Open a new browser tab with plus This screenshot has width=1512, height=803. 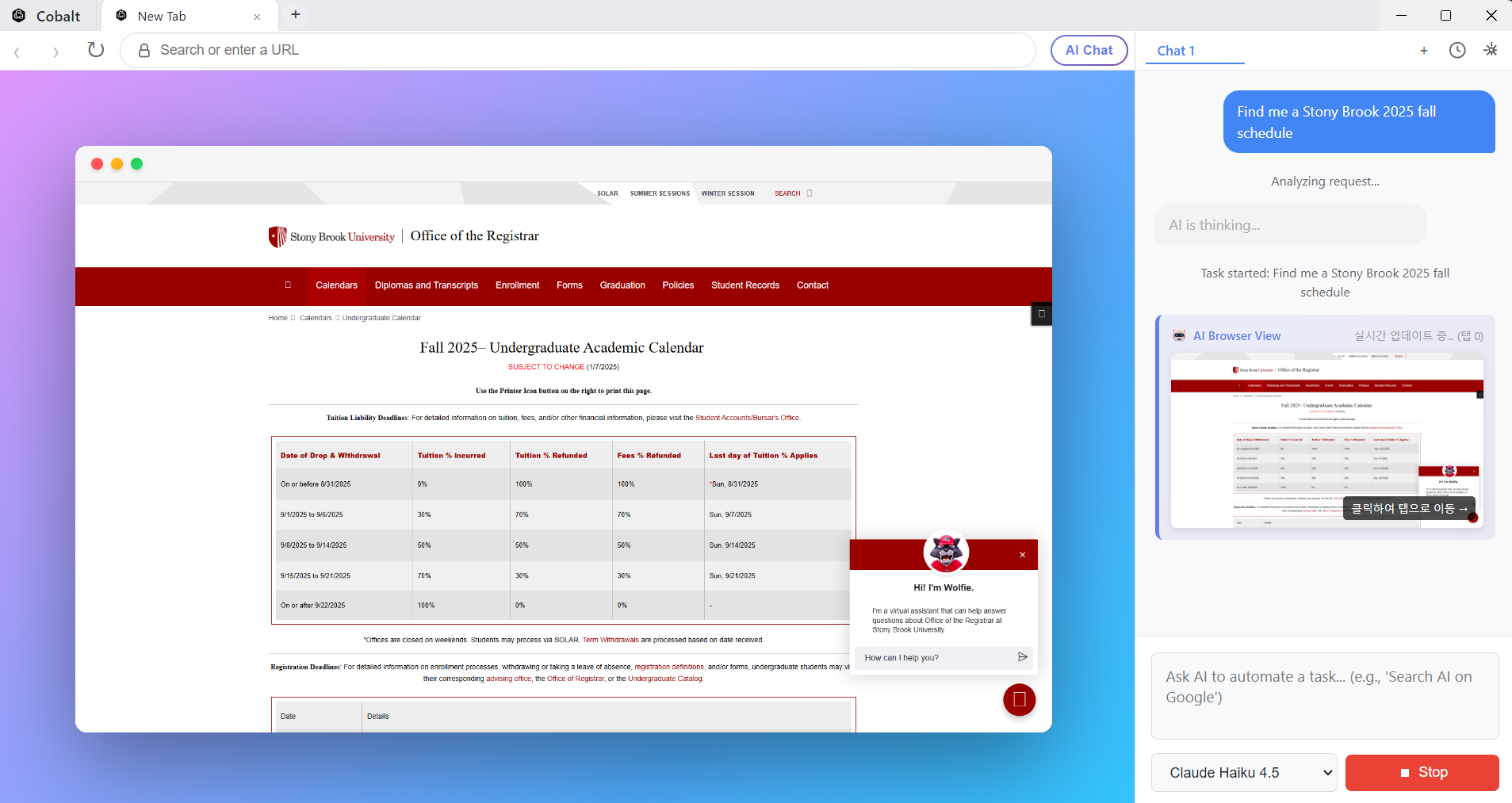click(296, 15)
